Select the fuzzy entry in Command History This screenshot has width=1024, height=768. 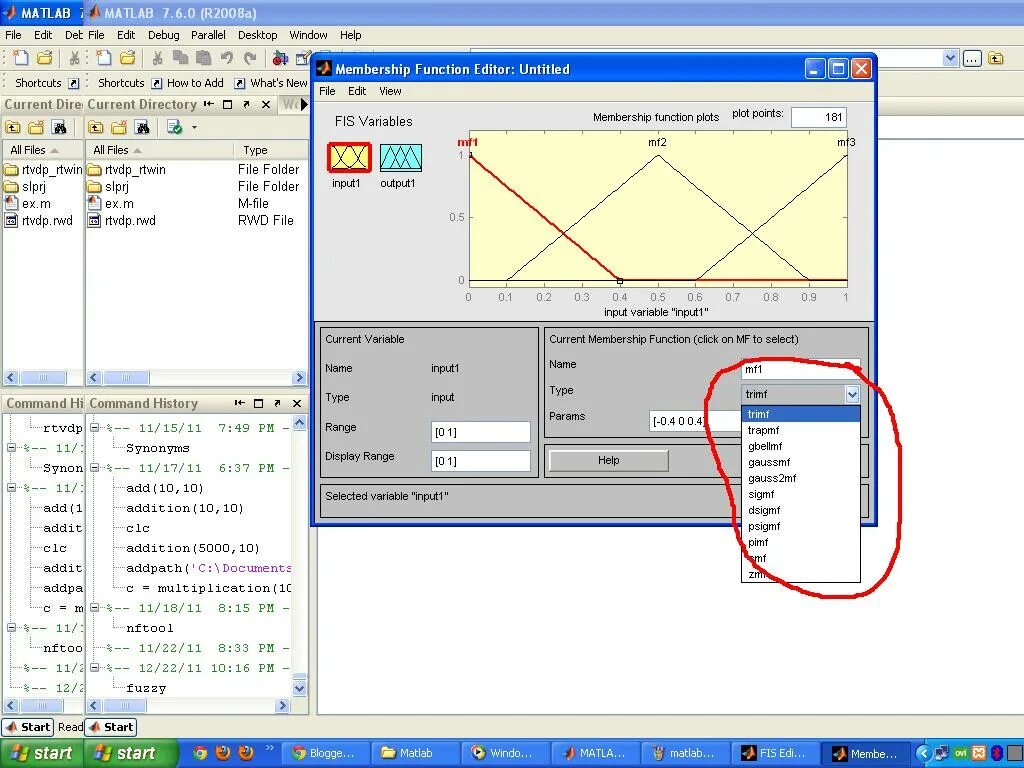tap(146, 688)
